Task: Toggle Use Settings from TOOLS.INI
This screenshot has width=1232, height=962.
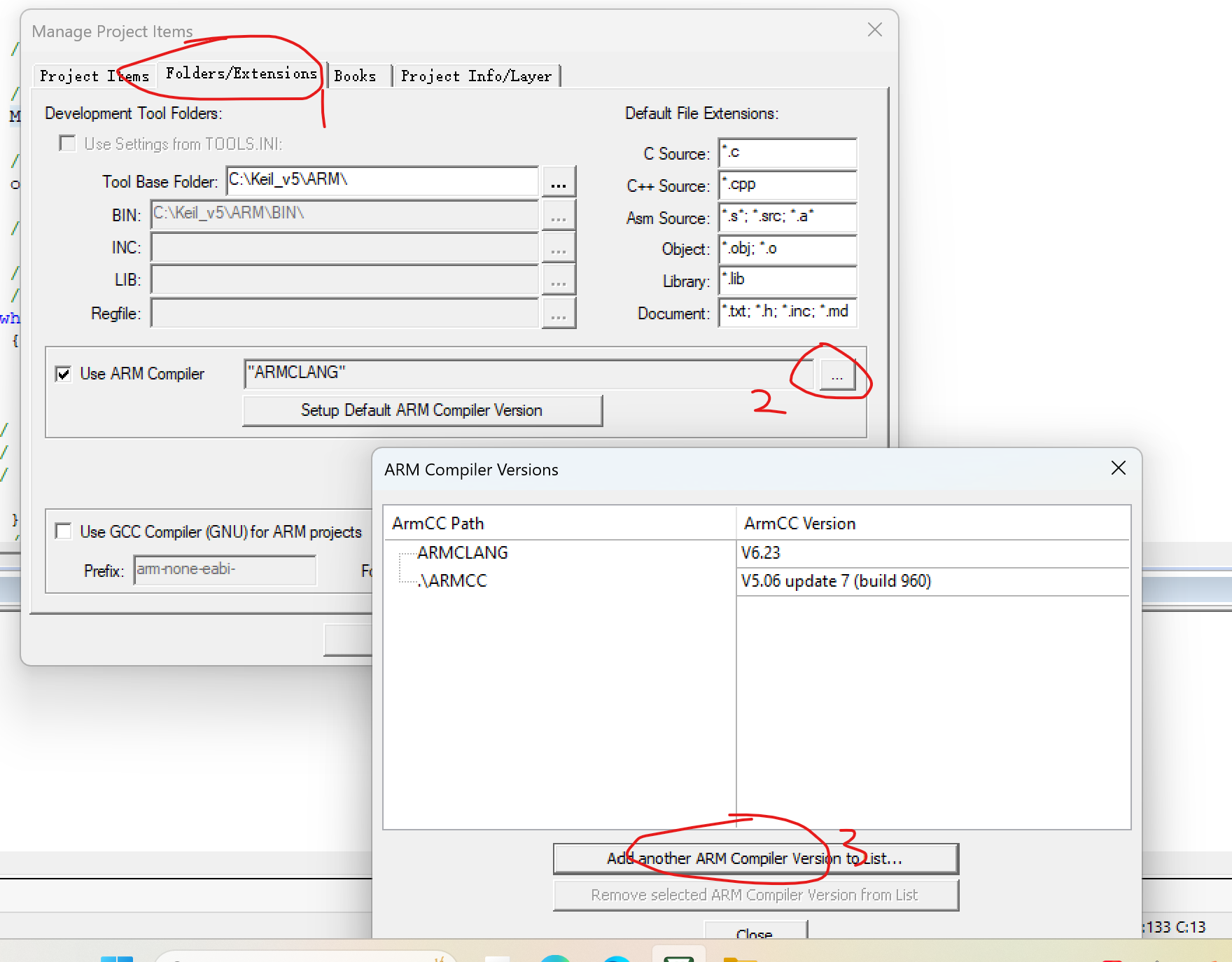Action: tap(67, 143)
